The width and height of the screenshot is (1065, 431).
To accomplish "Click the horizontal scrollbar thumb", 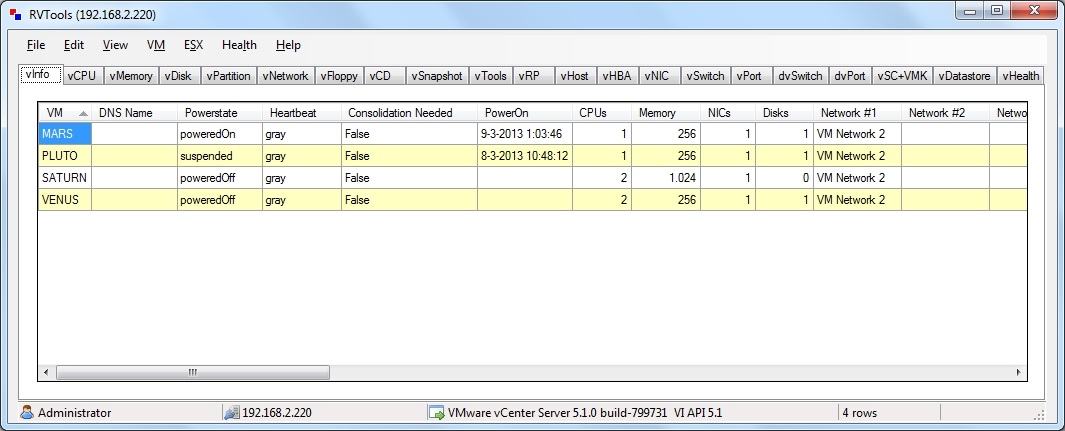I will pyautogui.click(x=193, y=372).
